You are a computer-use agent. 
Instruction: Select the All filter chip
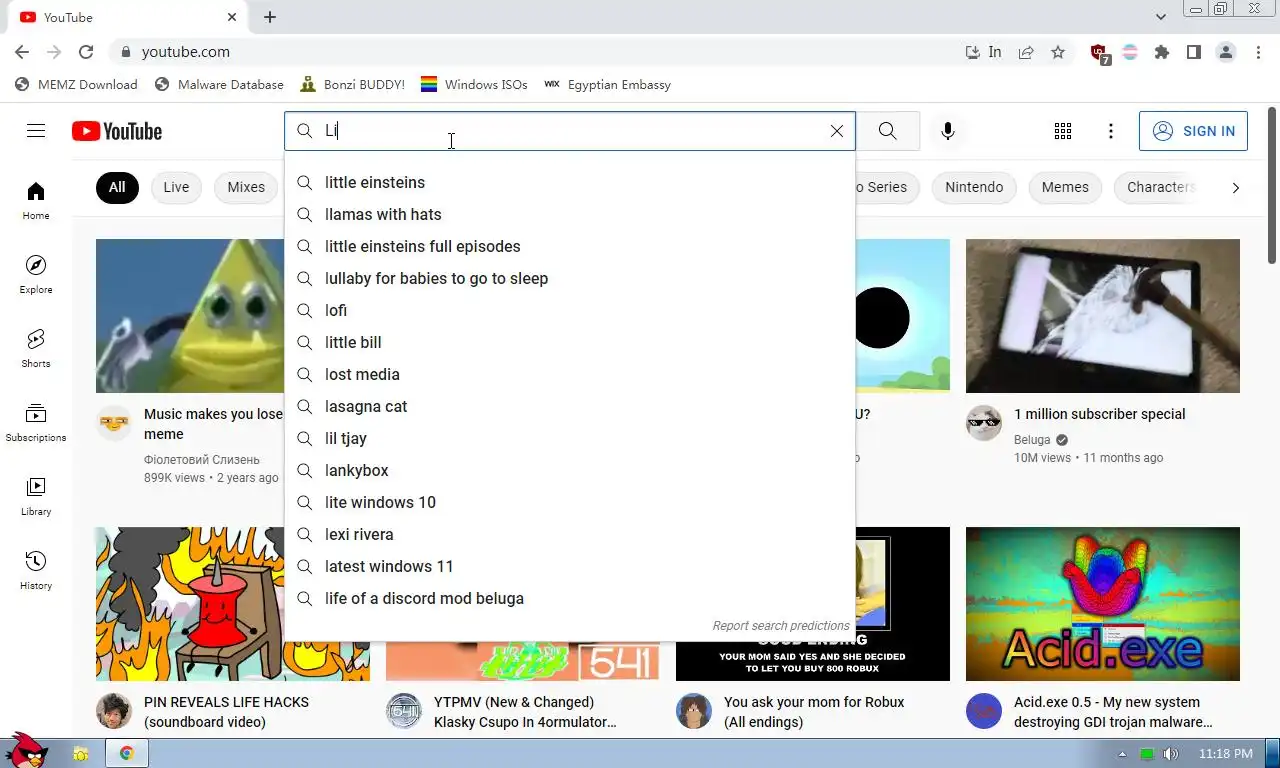click(117, 187)
